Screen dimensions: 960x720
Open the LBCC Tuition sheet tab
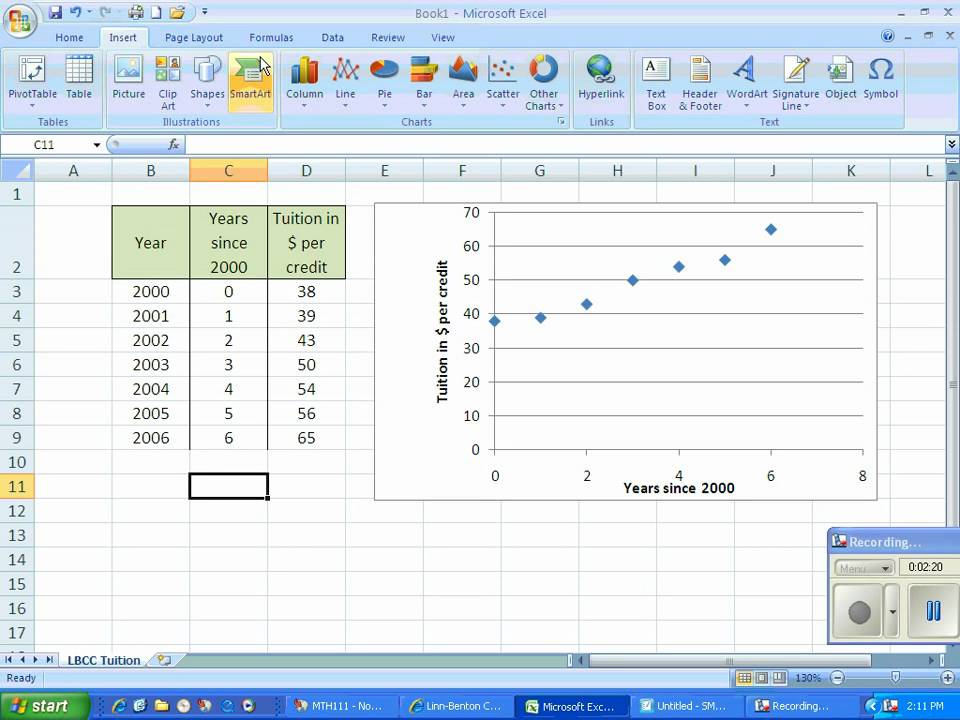pyautogui.click(x=103, y=660)
